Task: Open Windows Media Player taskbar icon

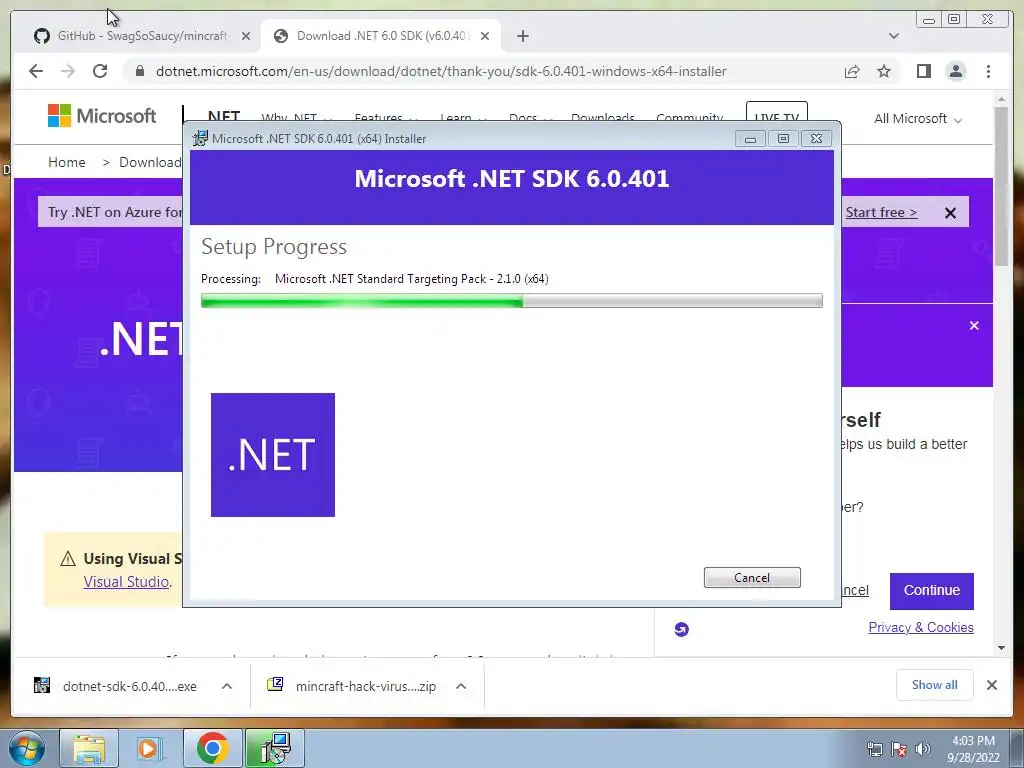Action: 148,748
